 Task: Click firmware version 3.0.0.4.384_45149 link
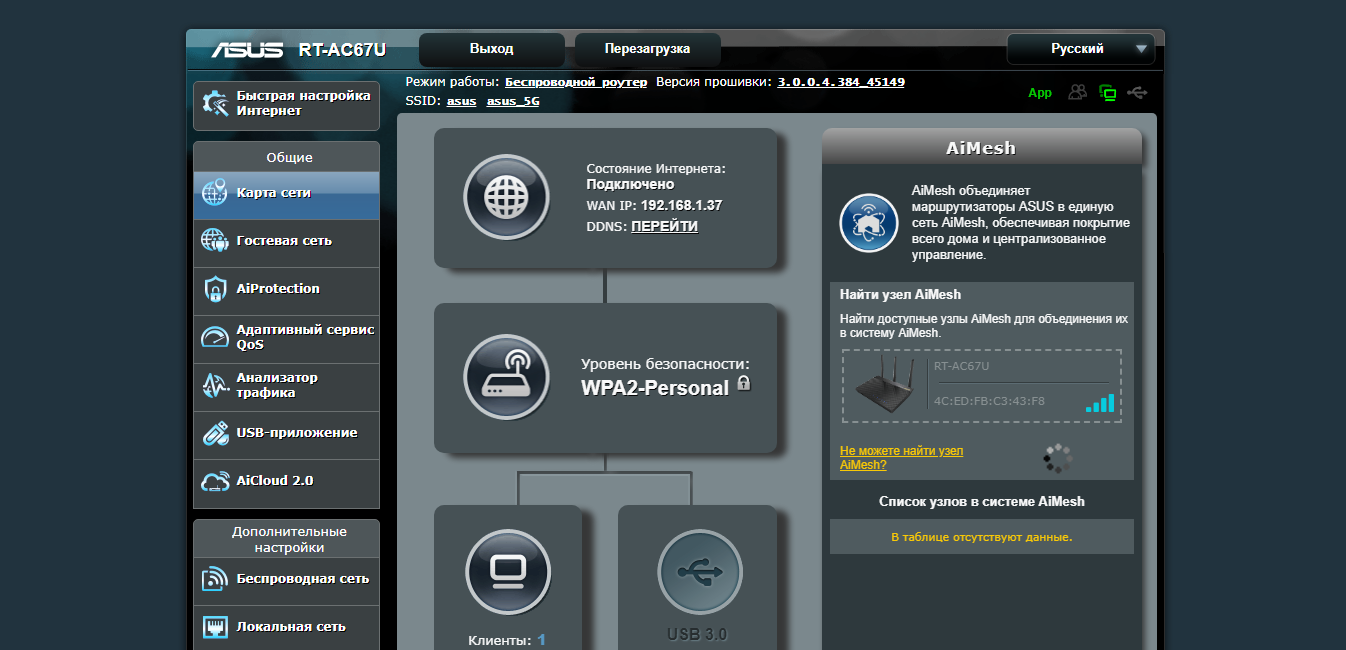pos(841,82)
